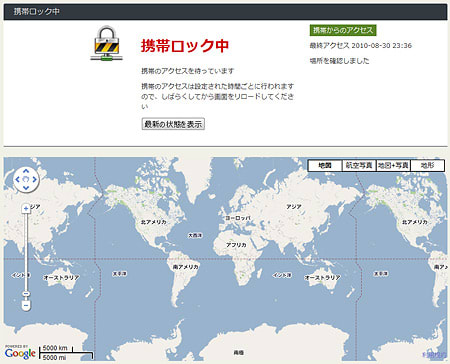Zoom in with the plus button
The width and height of the screenshot is (450, 364).
(x=26, y=209)
